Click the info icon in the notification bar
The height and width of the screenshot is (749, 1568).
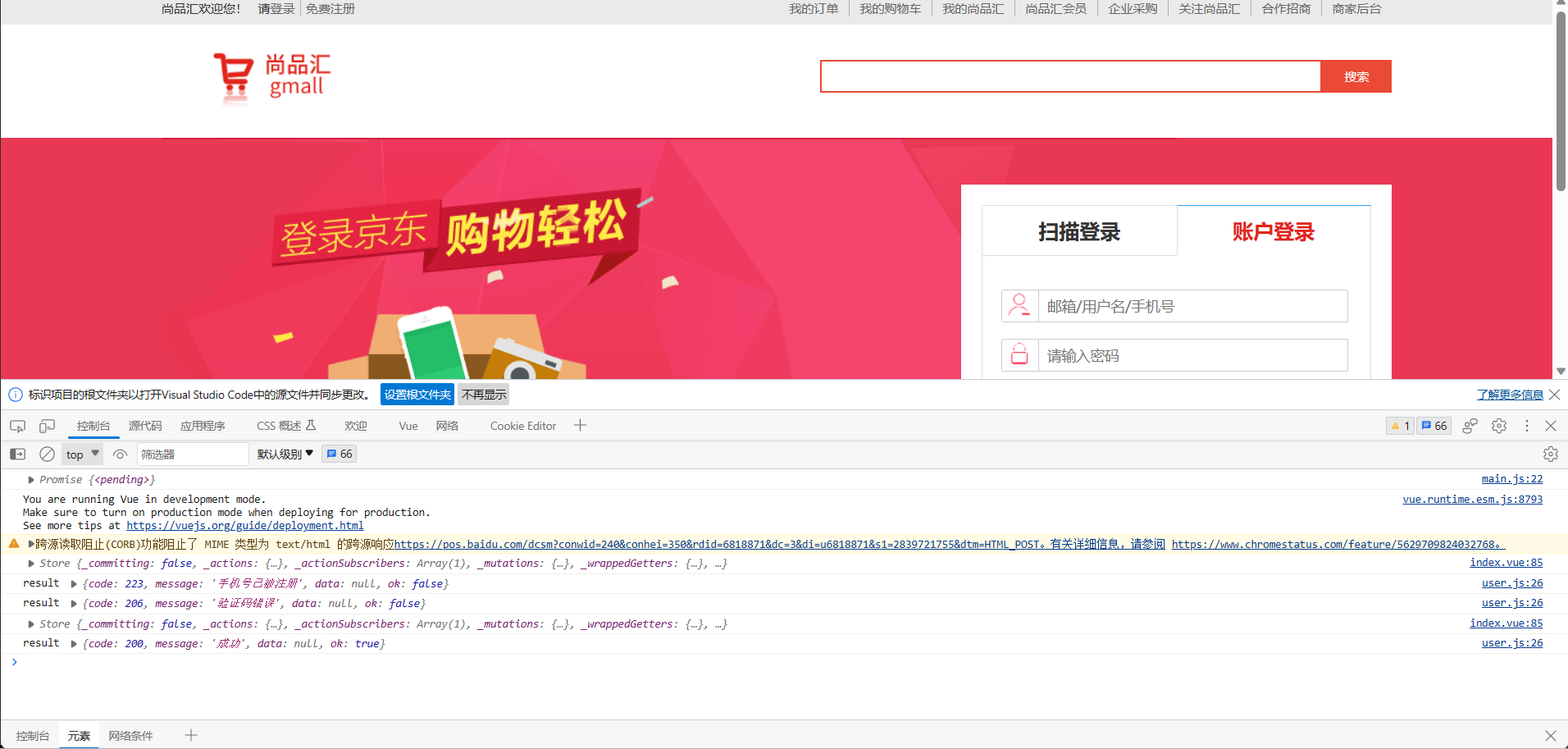pos(16,395)
